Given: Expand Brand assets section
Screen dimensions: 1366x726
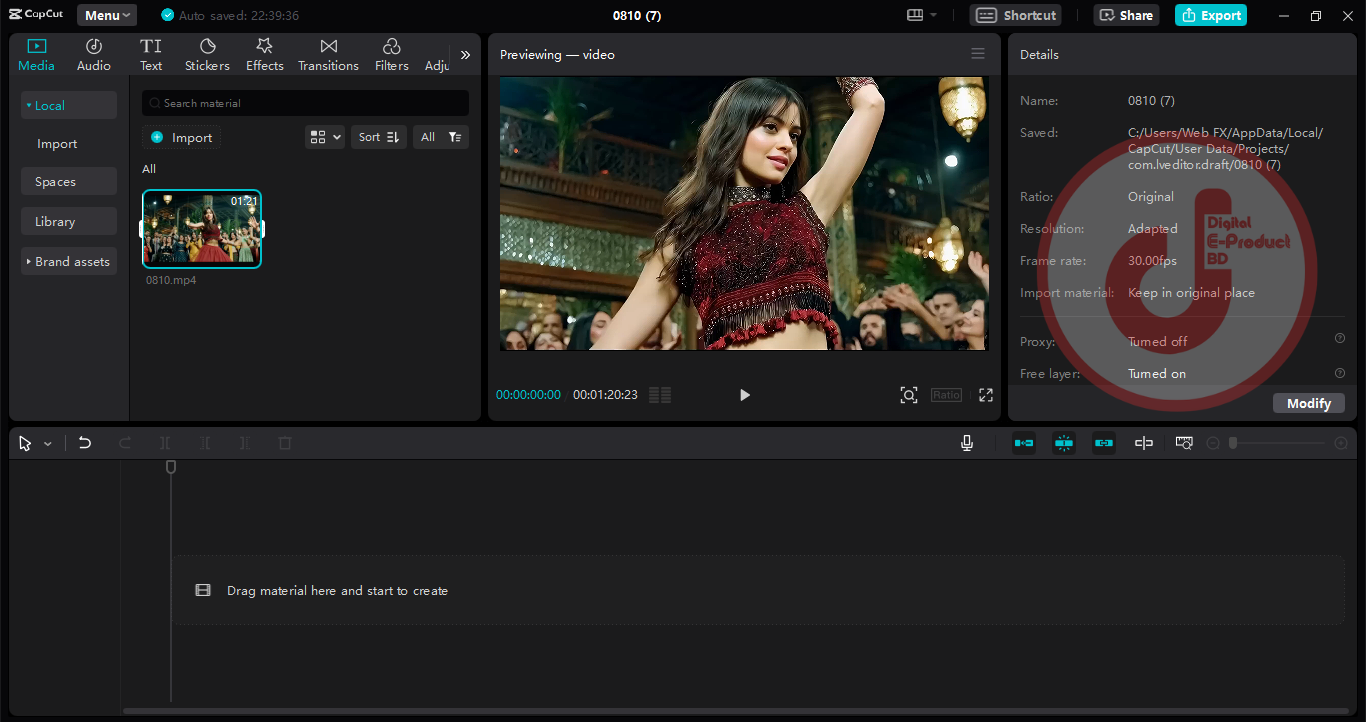Looking at the screenshot, I should click(x=69, y=262).
